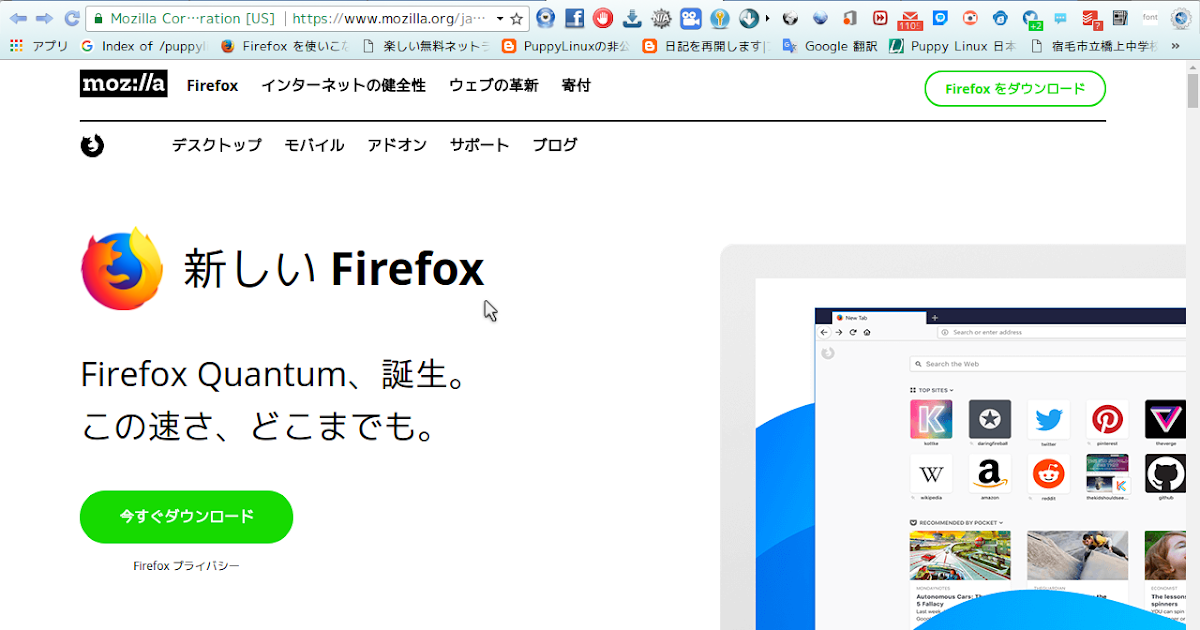
Task: Open the Index of /puppyl bookmark
Action: pyautogui.click(x=143, y=46)
